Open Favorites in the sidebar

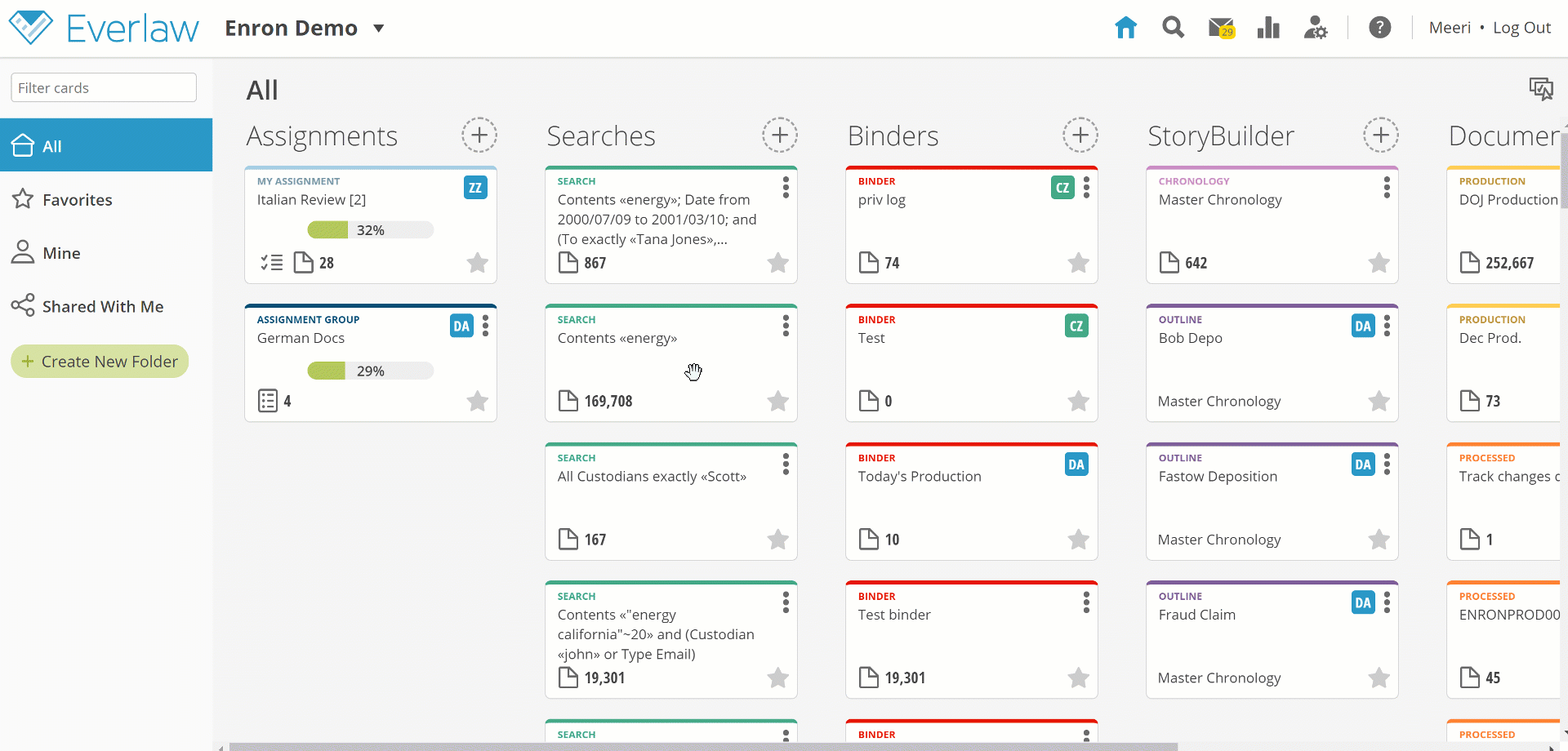pyautogui.click(x=106, y=199)
